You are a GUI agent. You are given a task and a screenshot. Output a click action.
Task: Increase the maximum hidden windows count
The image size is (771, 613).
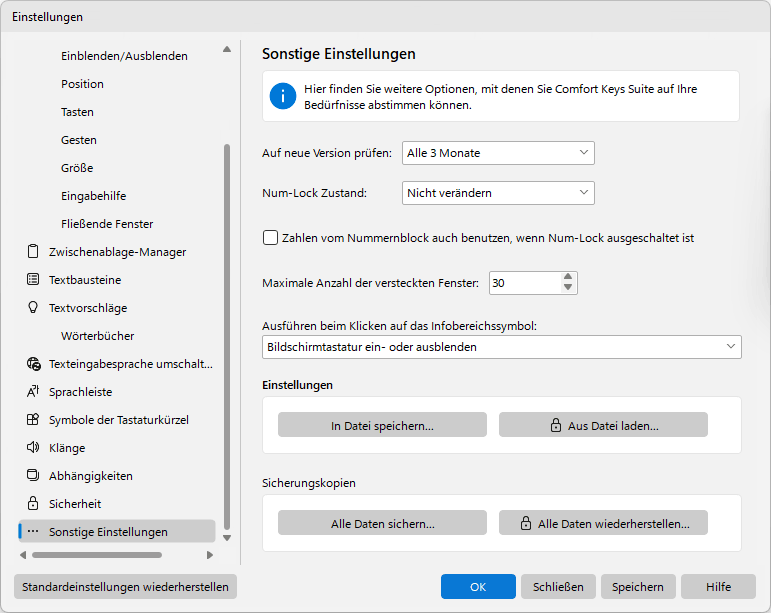coord(568,277)
